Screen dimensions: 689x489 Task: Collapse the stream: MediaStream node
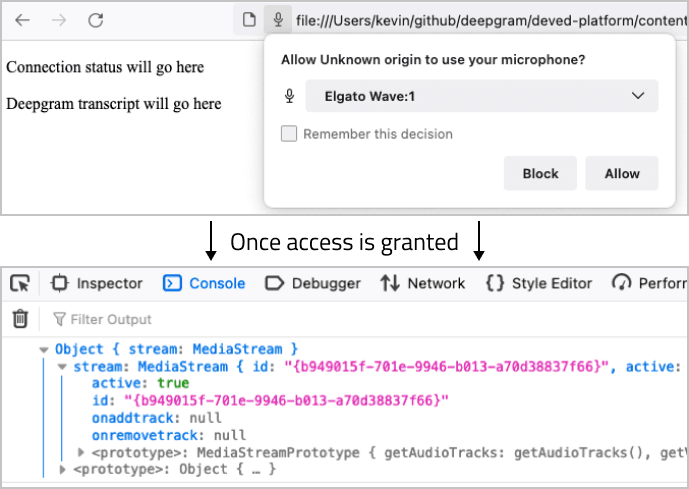62,367
